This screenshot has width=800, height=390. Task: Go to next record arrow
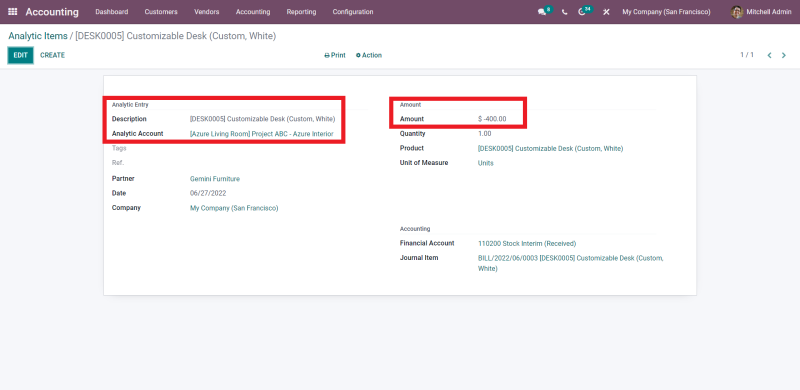784,55
